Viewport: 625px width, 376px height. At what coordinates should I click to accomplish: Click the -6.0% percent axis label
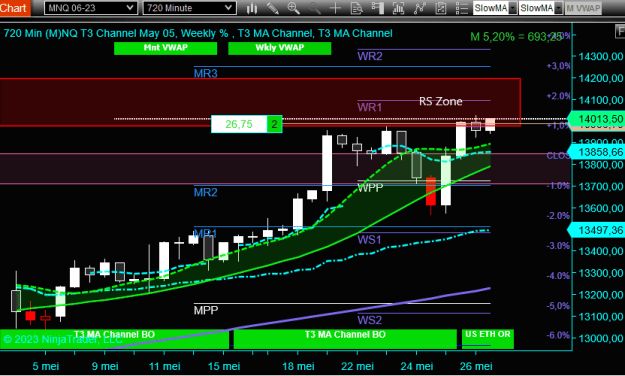coord(558,335)
